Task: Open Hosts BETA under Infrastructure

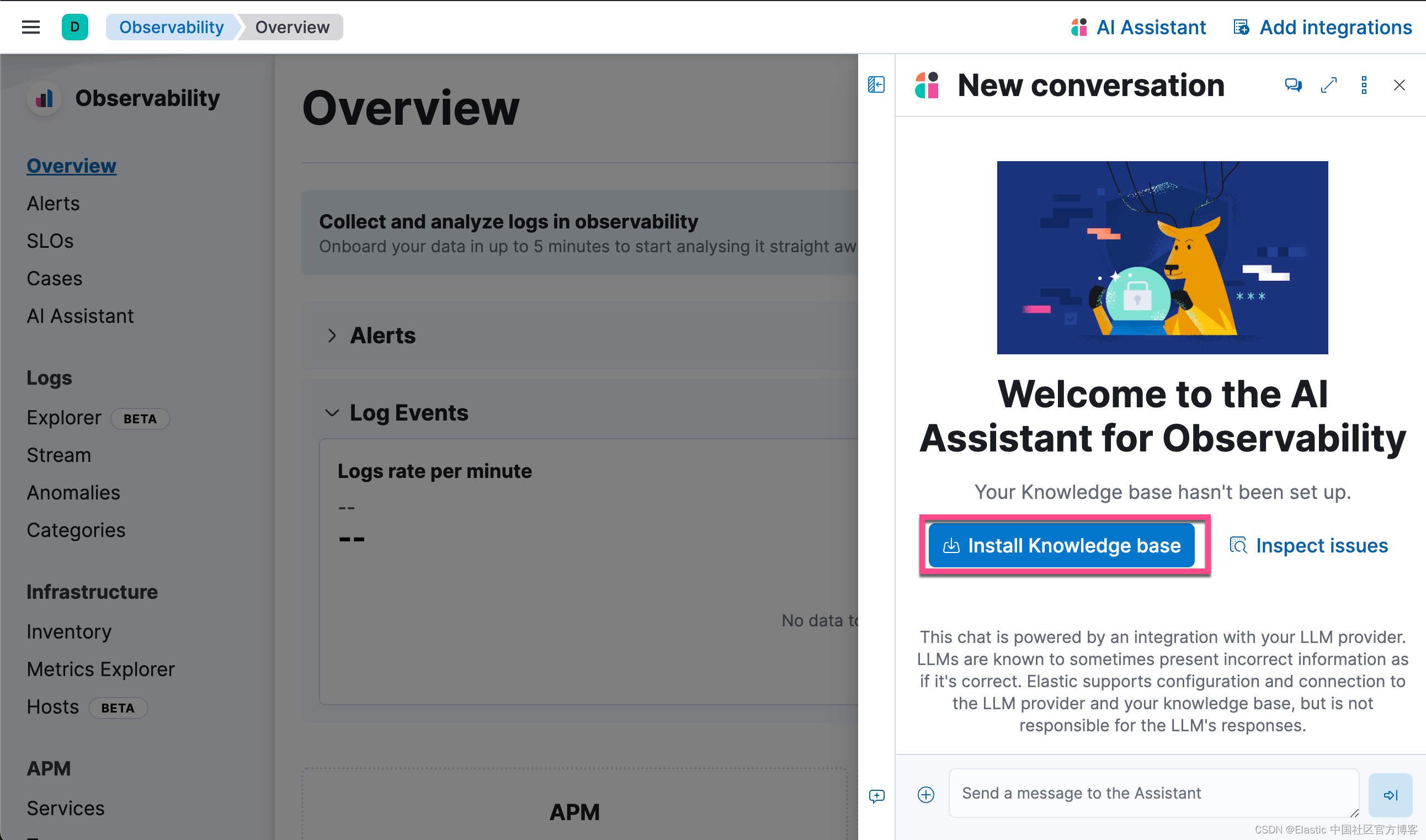Action: click(x=87, y=706)
